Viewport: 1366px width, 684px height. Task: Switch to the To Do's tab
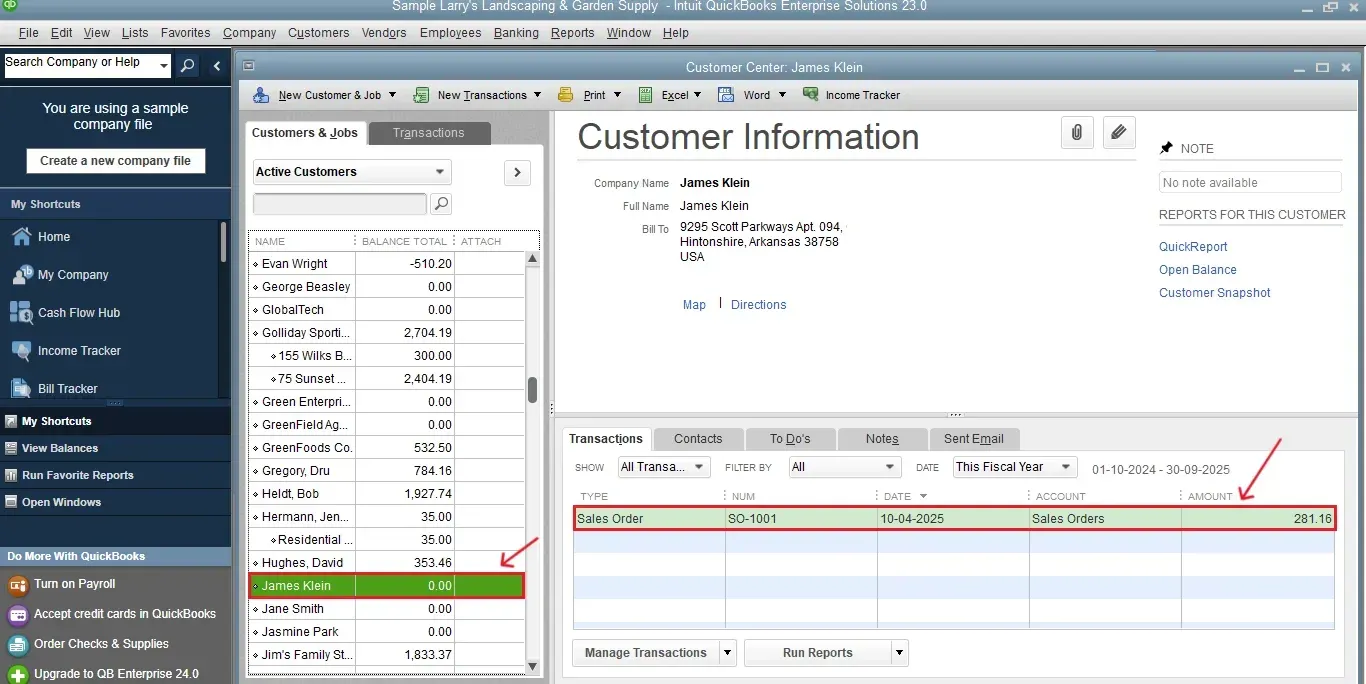[790, 439]
